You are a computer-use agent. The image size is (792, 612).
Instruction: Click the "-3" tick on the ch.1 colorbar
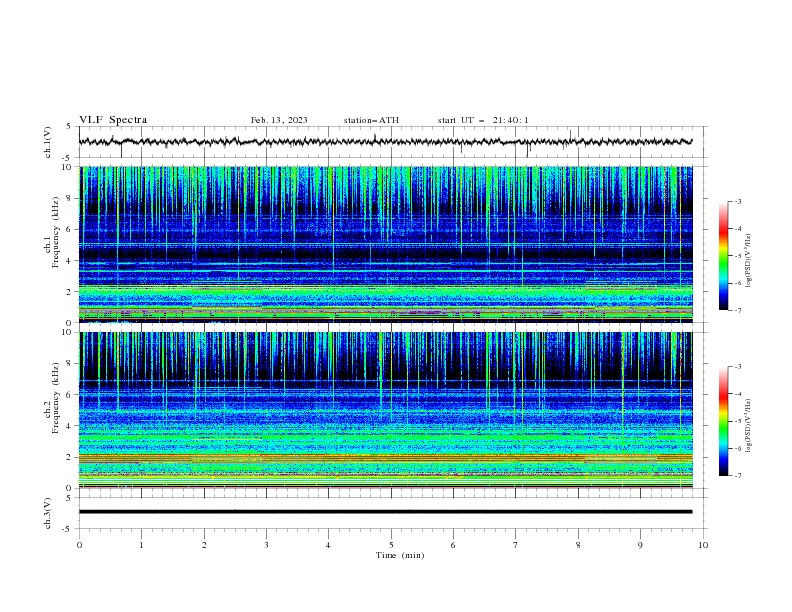[738, 201]
